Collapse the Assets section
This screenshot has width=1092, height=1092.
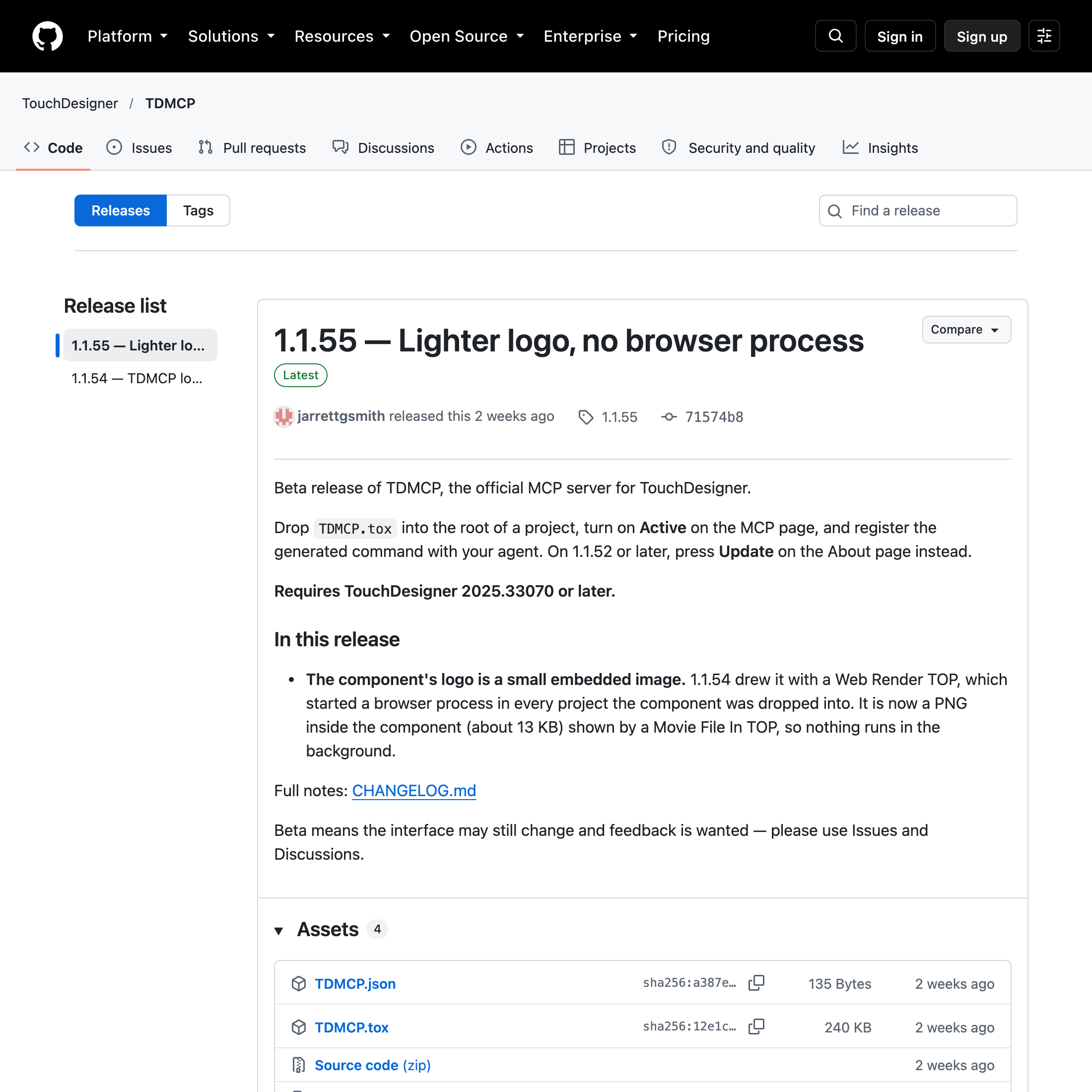(x=278, y=930)
